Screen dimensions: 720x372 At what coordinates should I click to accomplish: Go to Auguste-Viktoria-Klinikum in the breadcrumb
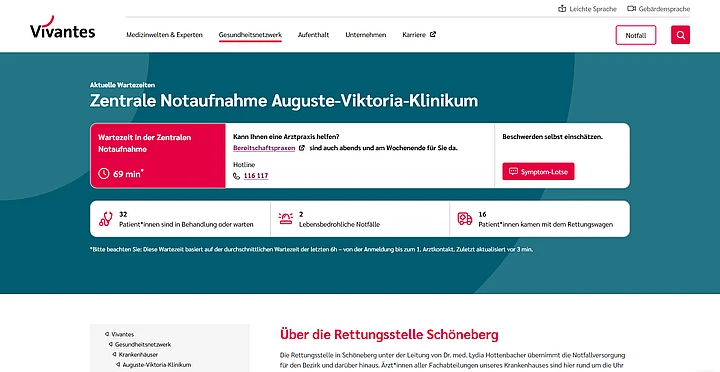pyautogui.click(x=157, y=365)
